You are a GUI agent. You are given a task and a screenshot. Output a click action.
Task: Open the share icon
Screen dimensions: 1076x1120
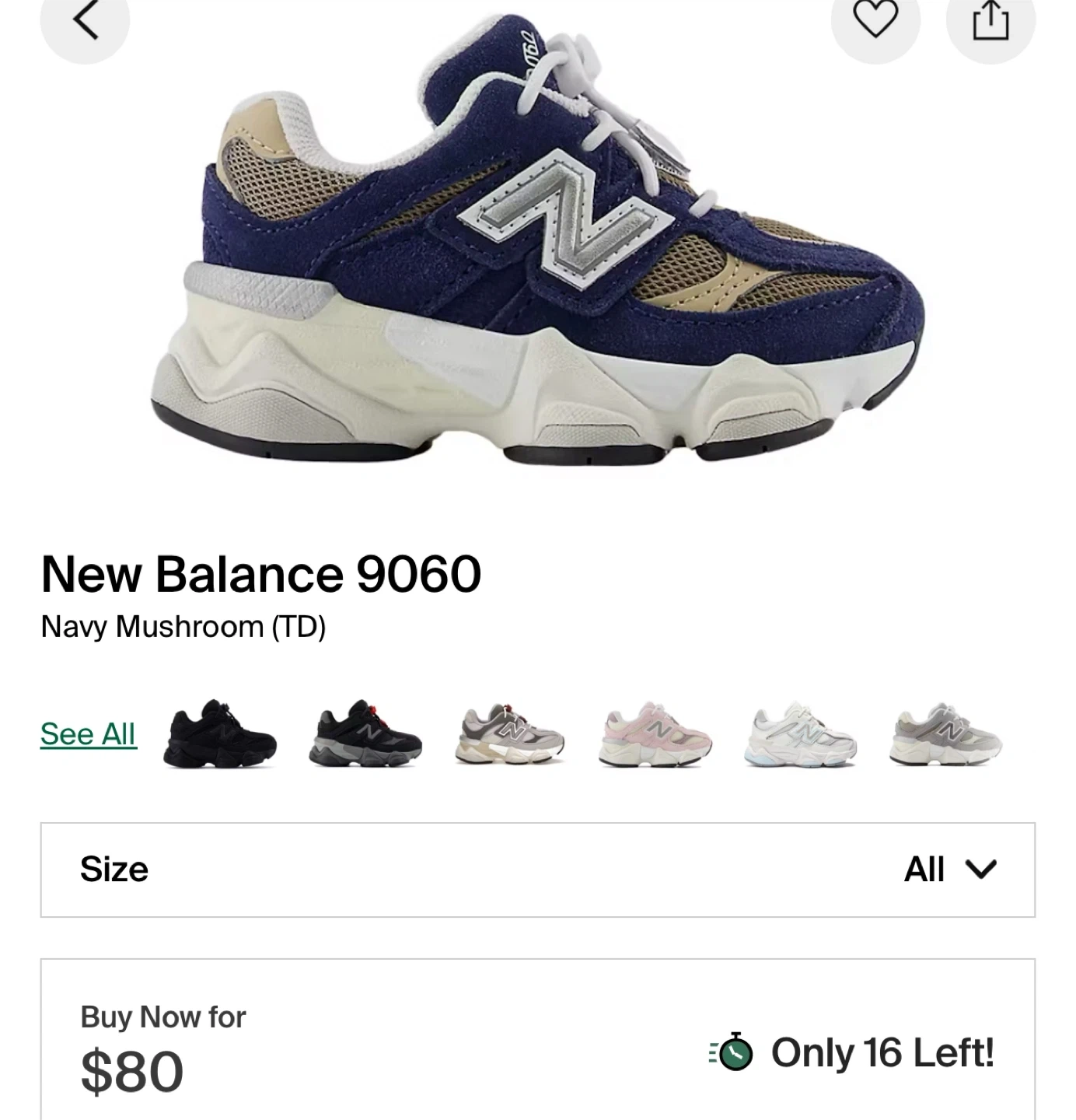[x=990, y=21]
